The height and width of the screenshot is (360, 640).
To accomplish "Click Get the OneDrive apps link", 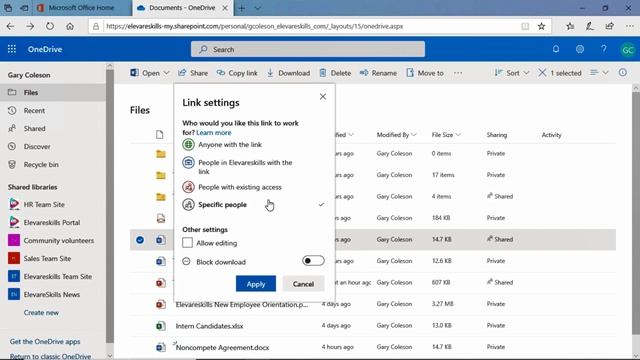I will [x=45, y=342].
